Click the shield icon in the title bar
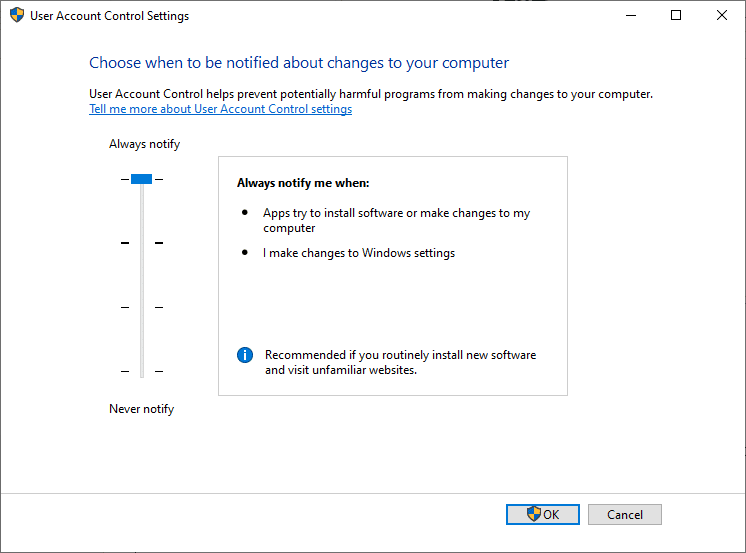 (x=17, y=16)
